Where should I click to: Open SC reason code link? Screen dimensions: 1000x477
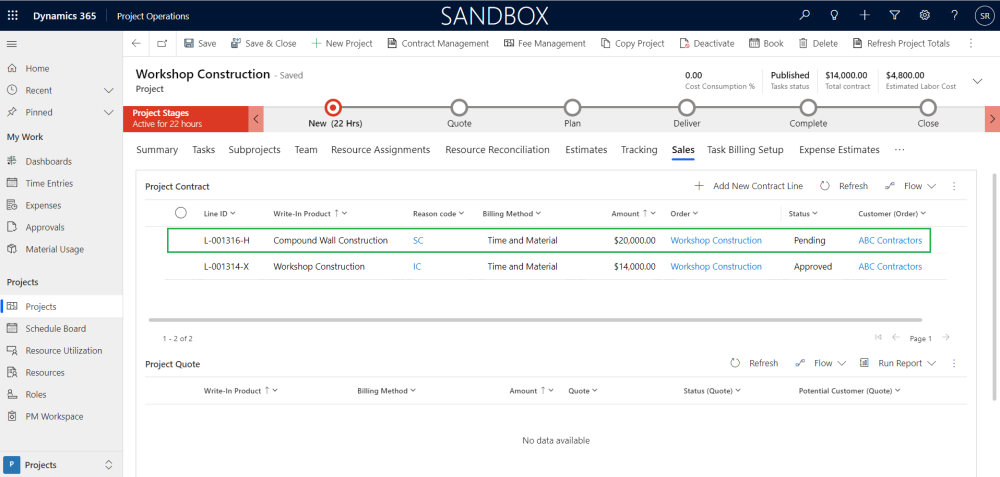[x=418, y=240]
